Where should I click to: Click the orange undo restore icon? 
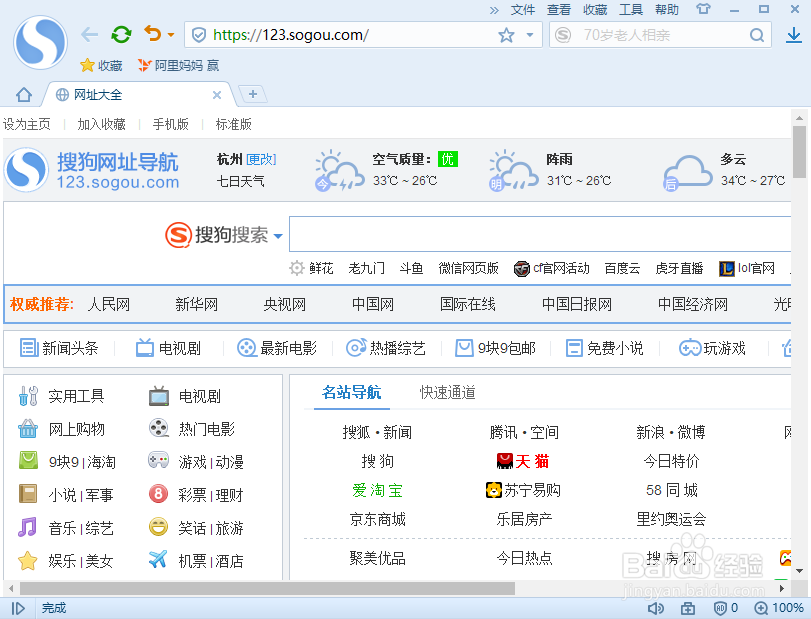[x=153, y=34]
